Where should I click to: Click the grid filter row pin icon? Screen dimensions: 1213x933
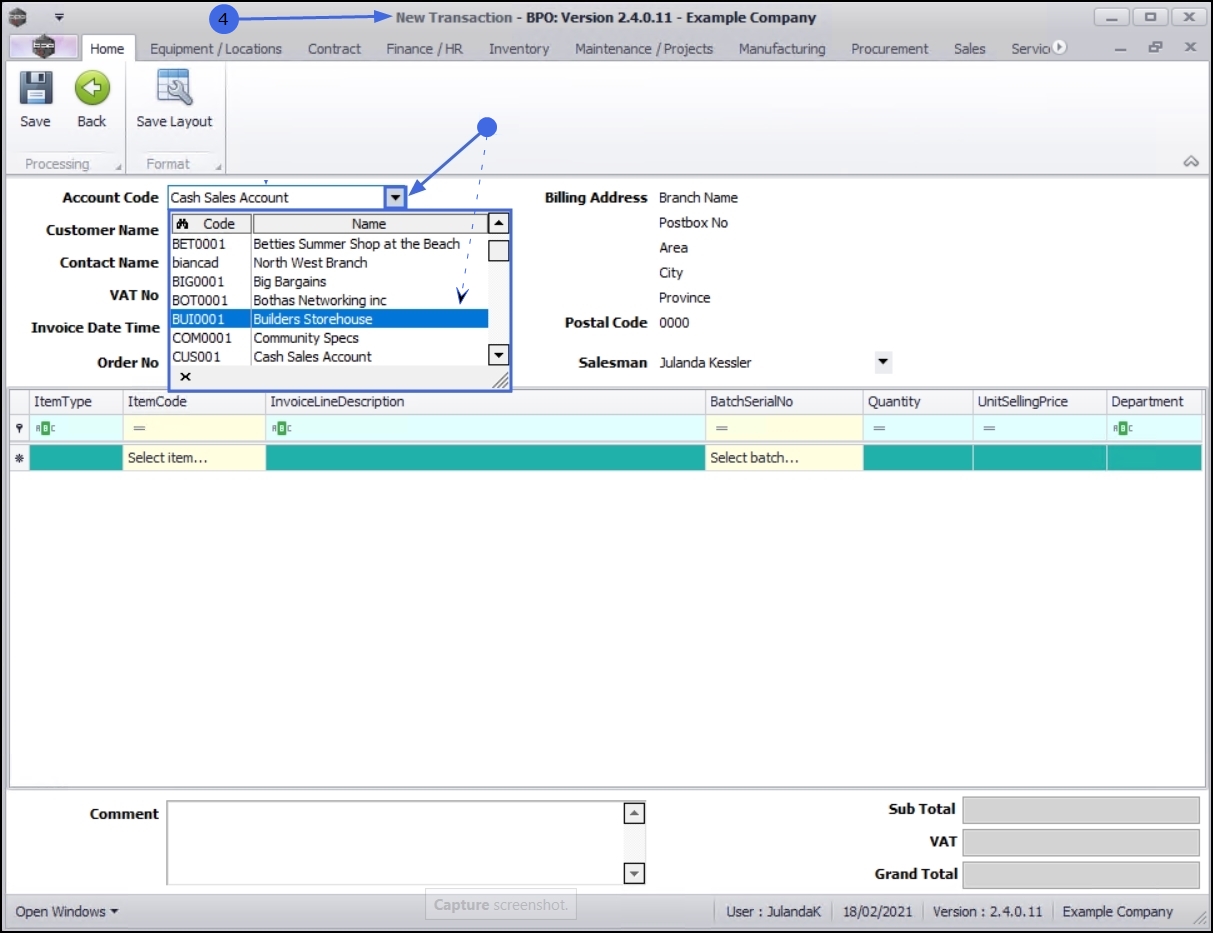click(x=19, y=428)
